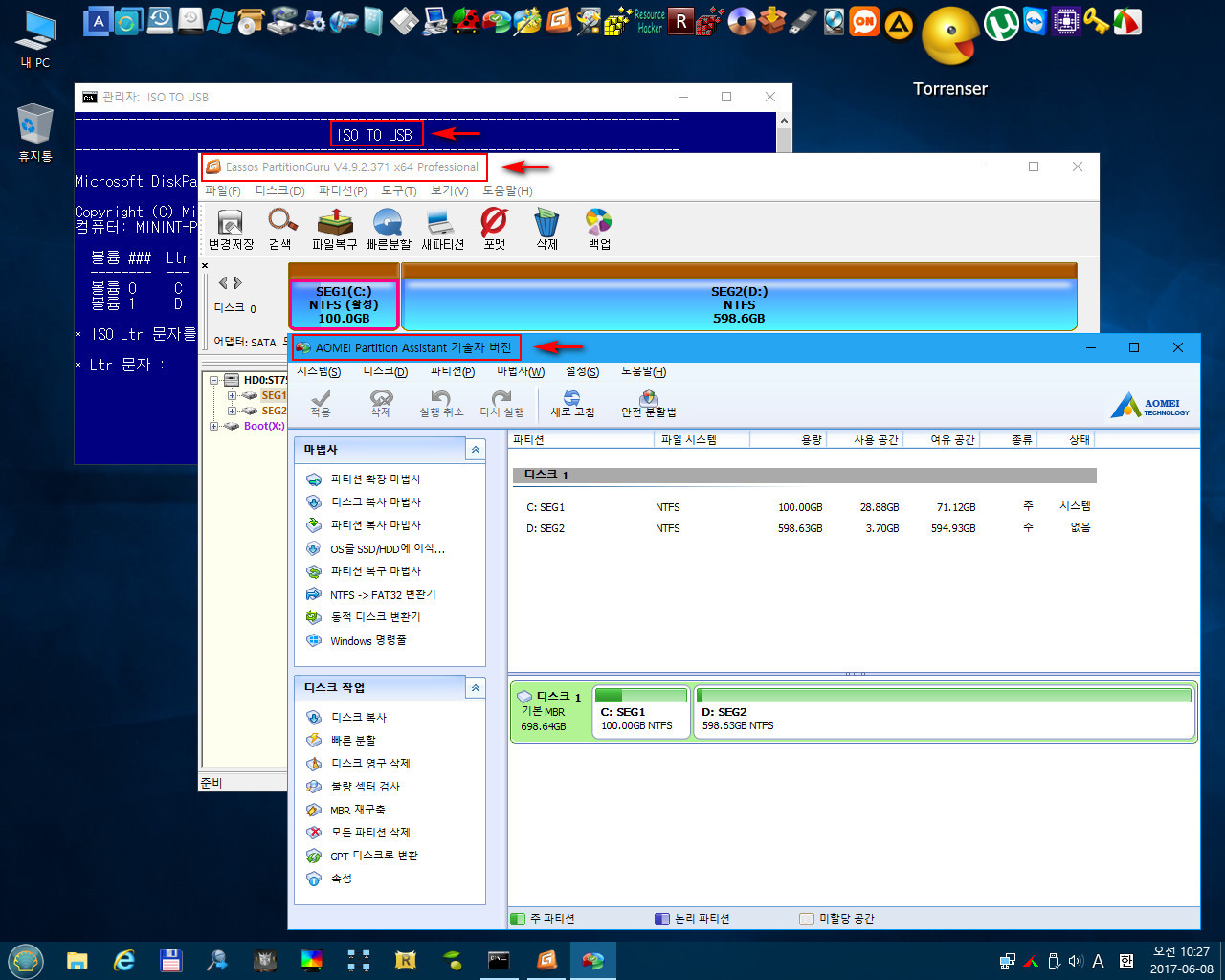Click C: SEG1 100.00GB block in disk map
Viewport: 1225px width, 980px height.
pyautogui.click(x=641, y=712)
